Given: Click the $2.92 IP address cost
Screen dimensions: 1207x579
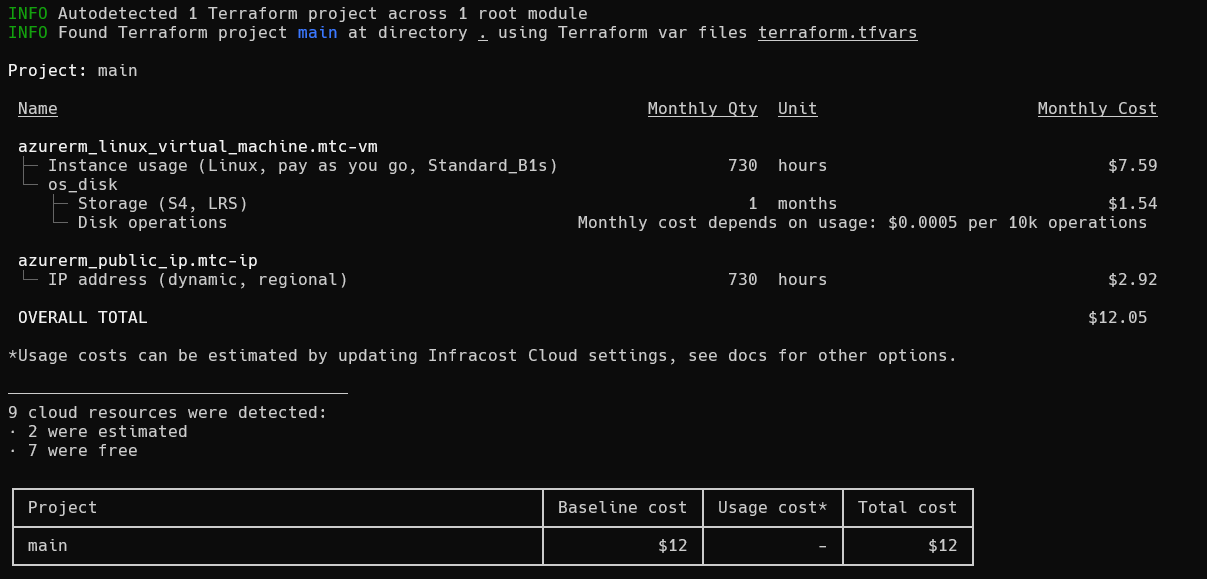Looking at the screenshot, I should 1132,280.
